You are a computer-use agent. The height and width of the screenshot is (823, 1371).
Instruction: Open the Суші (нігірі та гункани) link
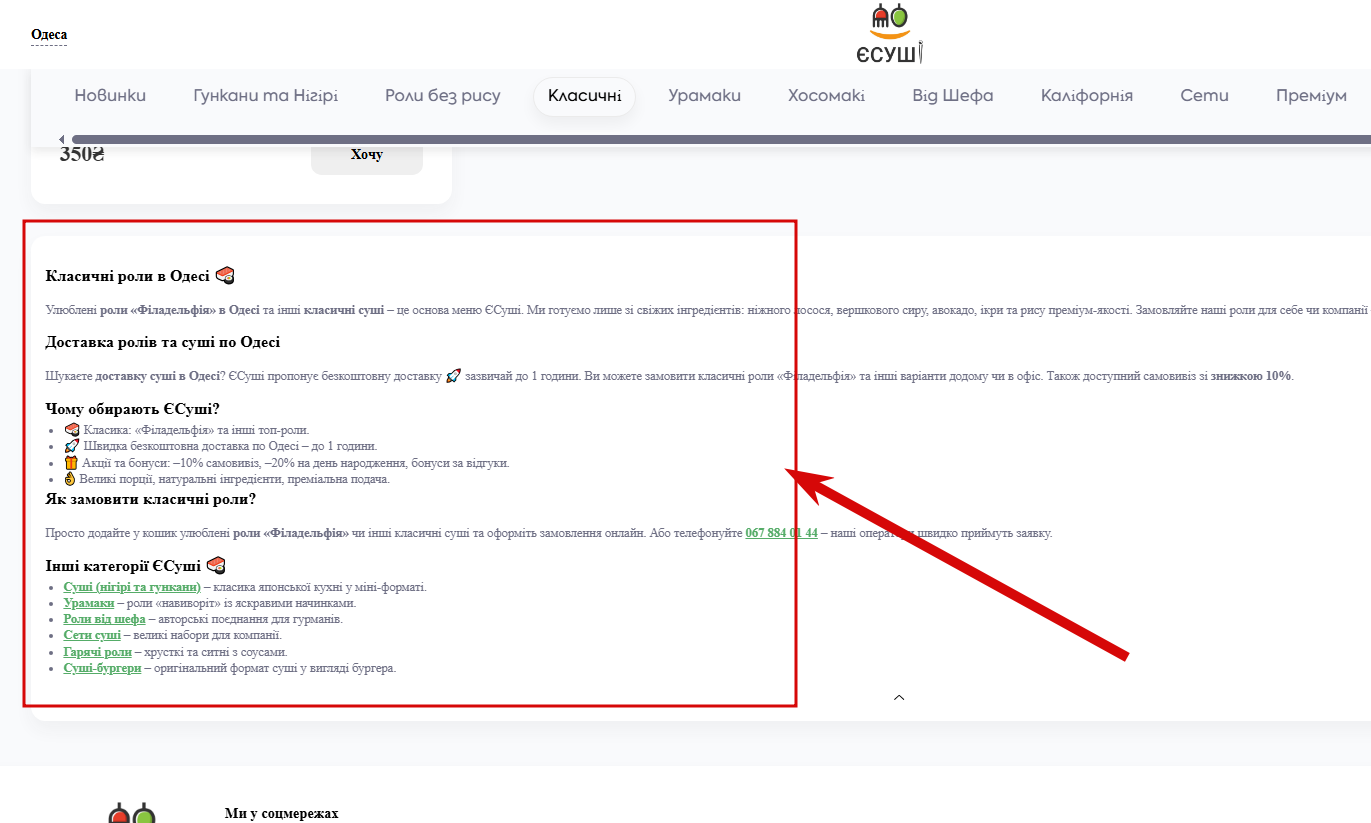pos(132,587)
